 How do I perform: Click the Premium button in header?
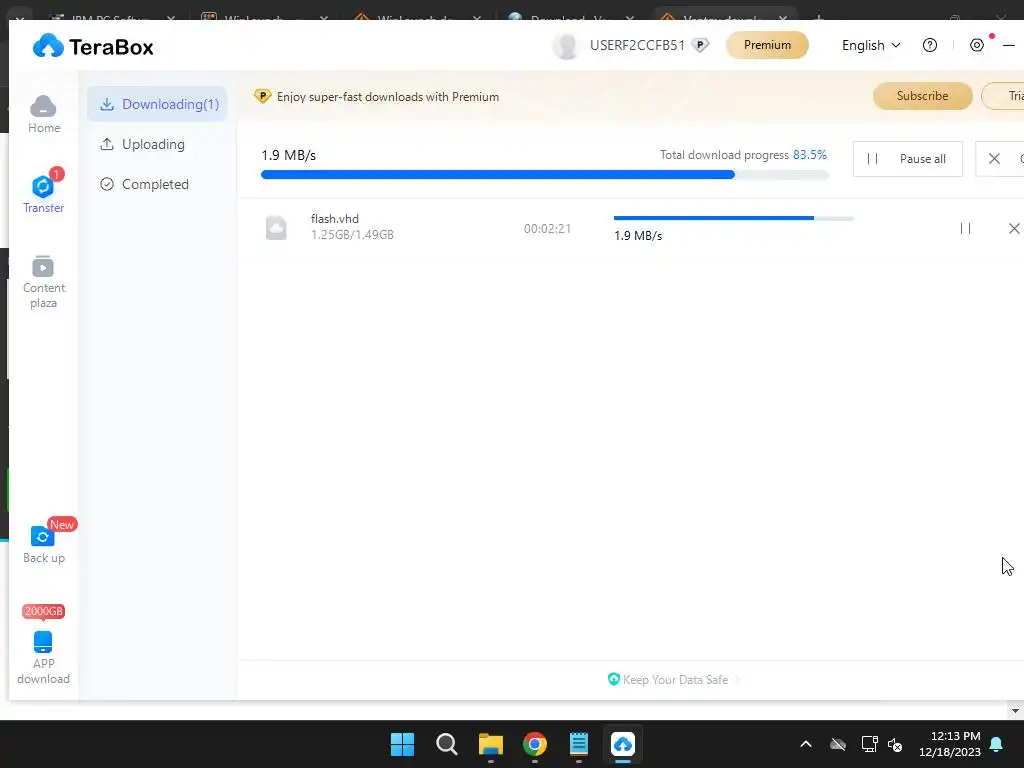(x=767, y=45)
